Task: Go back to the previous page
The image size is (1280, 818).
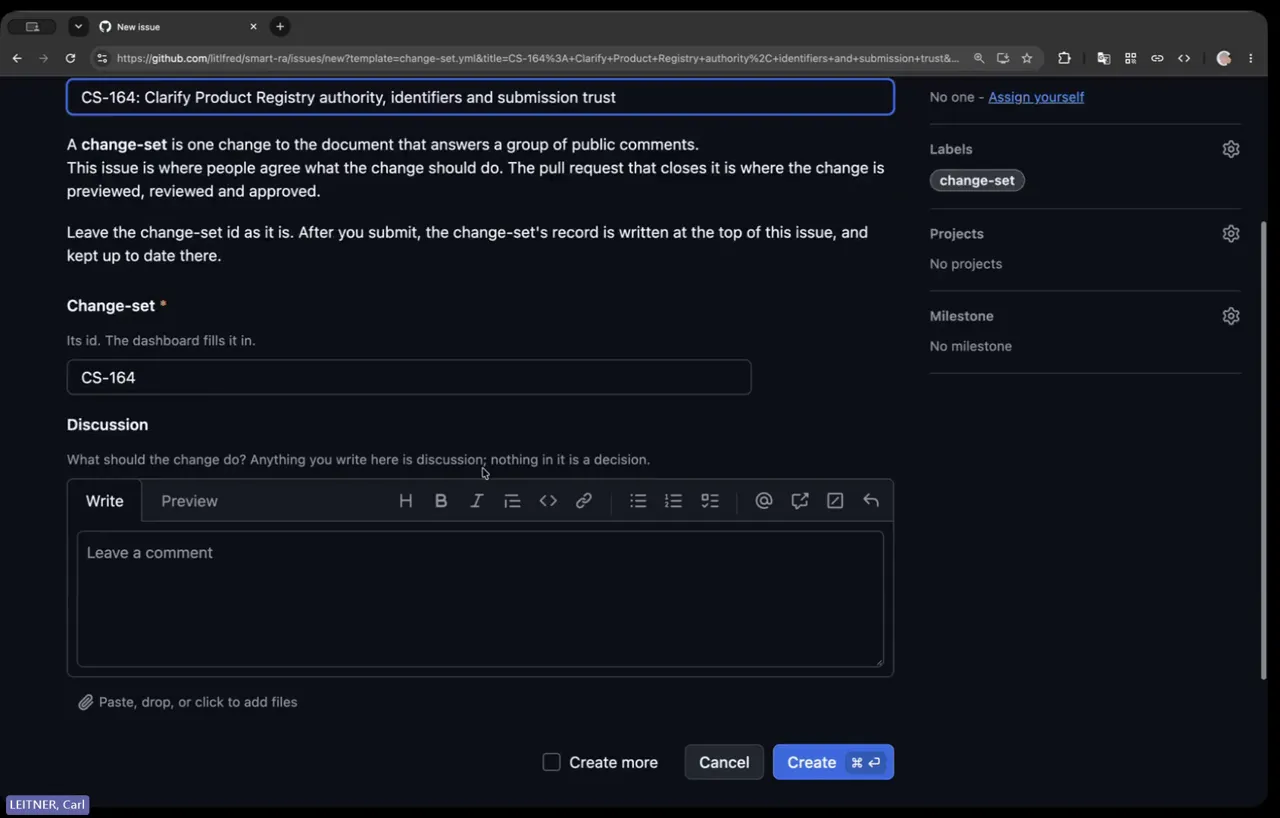Action: click(x=17, y=58)
